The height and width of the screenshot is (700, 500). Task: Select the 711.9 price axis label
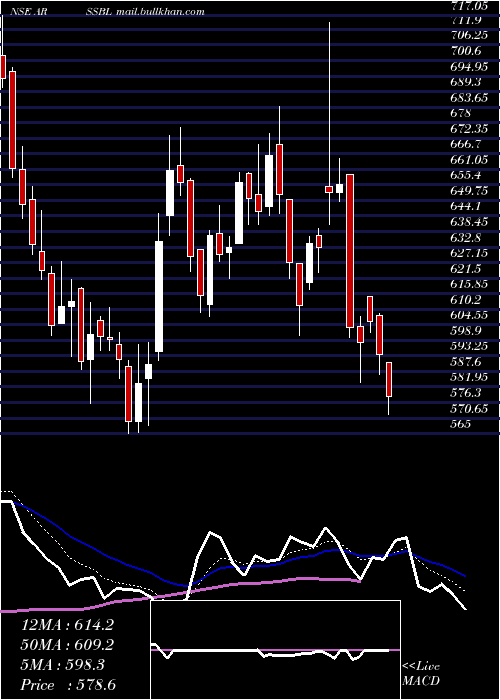tap(467, 20)
